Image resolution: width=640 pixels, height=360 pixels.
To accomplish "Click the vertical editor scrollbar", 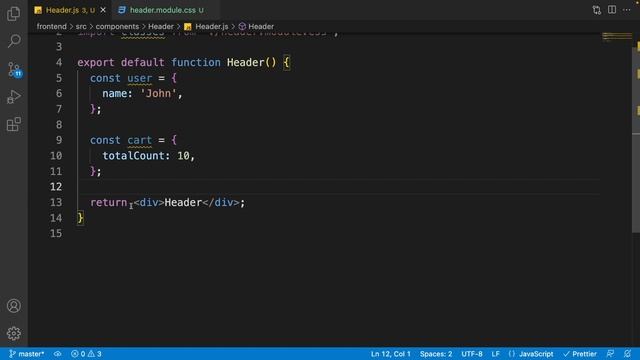I will tap(636, 139).
